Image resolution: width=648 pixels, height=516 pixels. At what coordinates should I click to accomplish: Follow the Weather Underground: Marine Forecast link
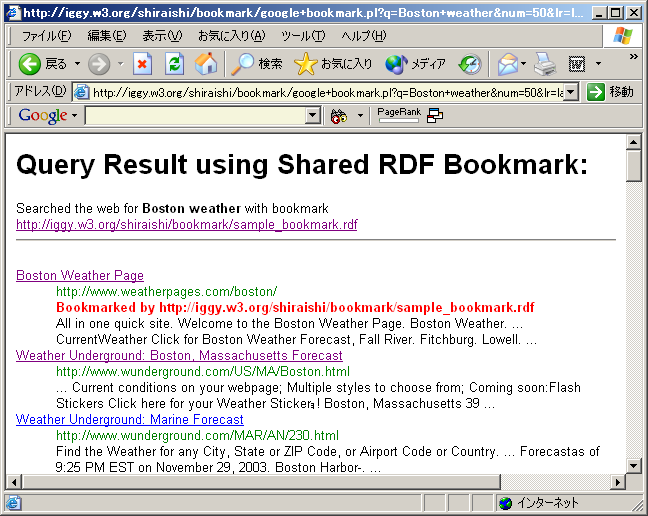[129, 419]
